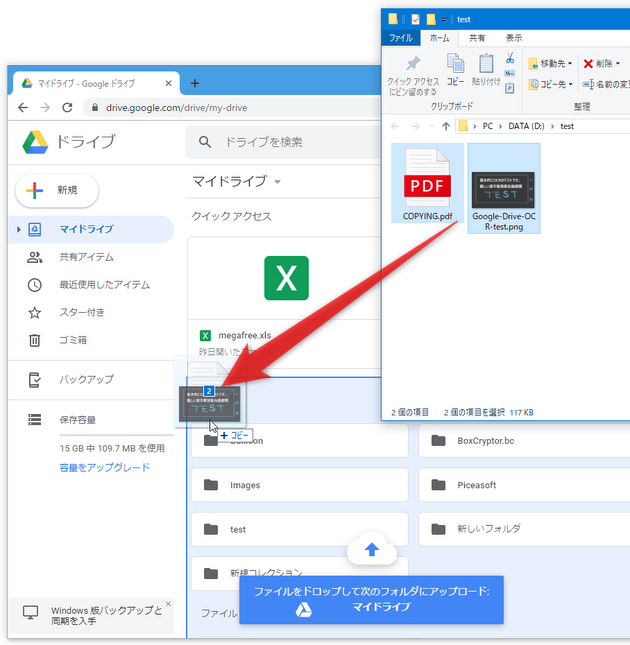Open the Piceasoft folder
Image resolution: width=630 pixels, height=645 pixels.
pos(524,485)
